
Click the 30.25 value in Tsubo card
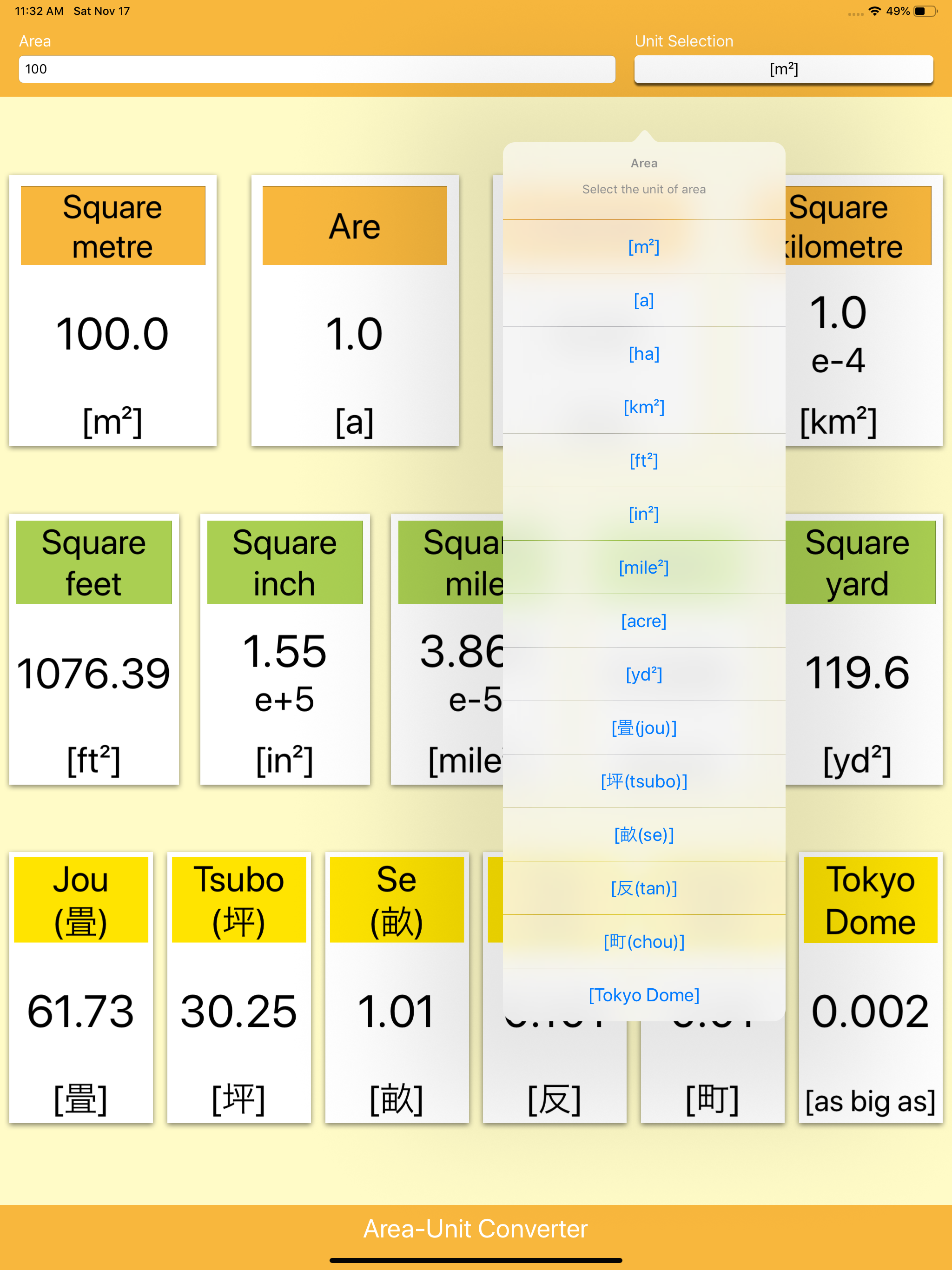click(x=239, y=1011)
